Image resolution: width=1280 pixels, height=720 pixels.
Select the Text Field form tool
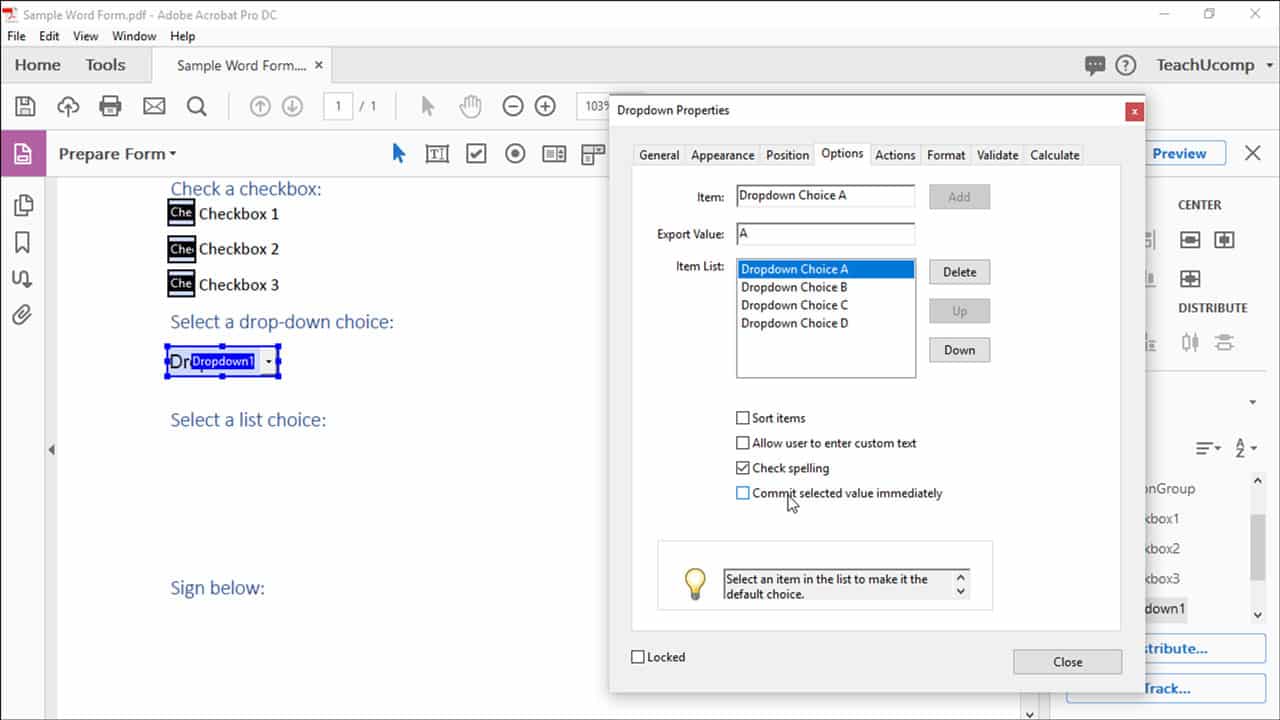coord(437,153)
